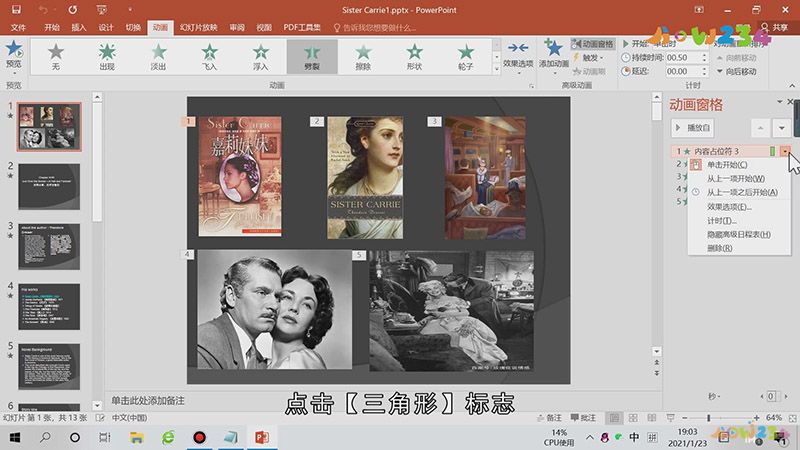800x450 pixels.
Task: Select slide 5 thumbnail
Action: coord(49,366)
